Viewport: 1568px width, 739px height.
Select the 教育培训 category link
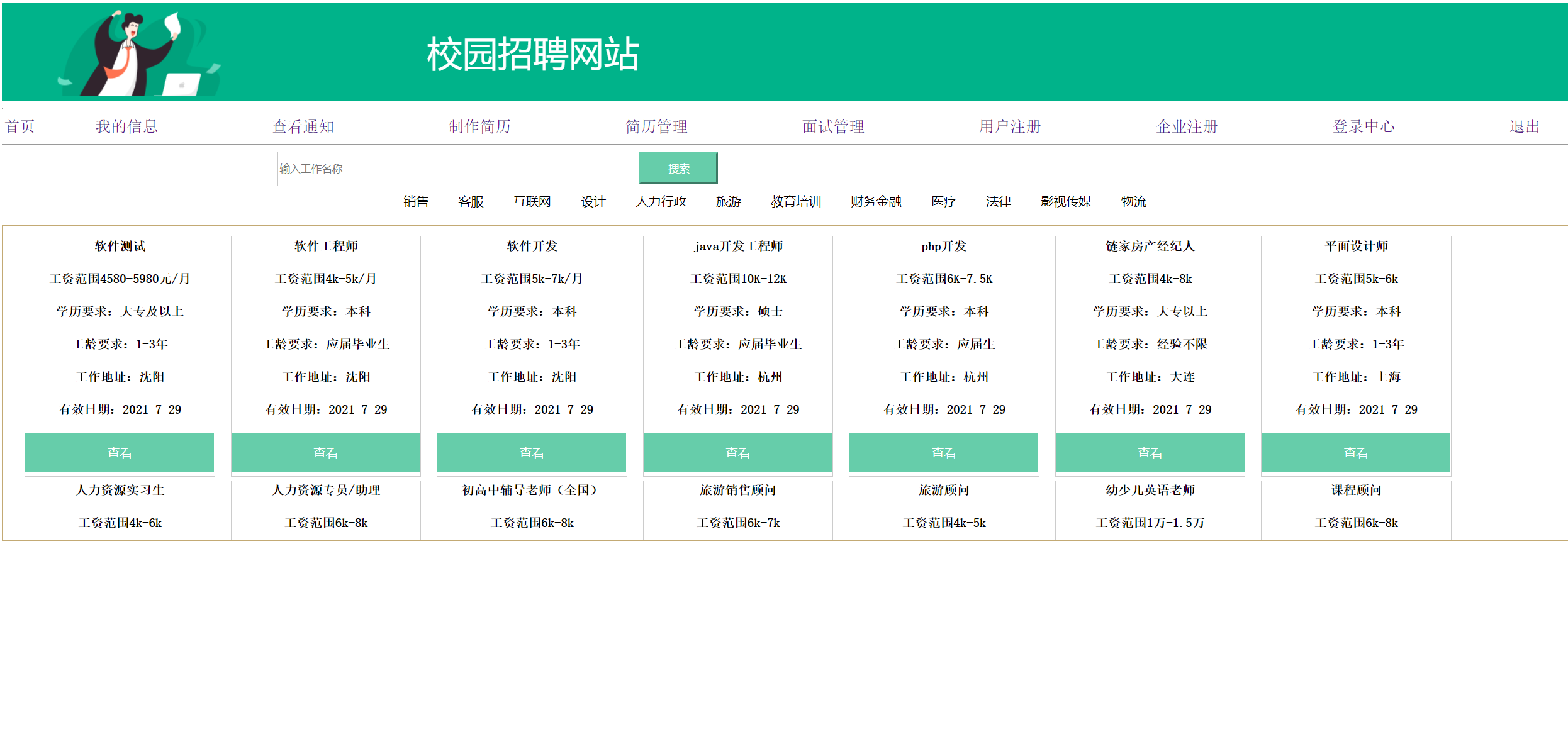click(x=796, y=201)
